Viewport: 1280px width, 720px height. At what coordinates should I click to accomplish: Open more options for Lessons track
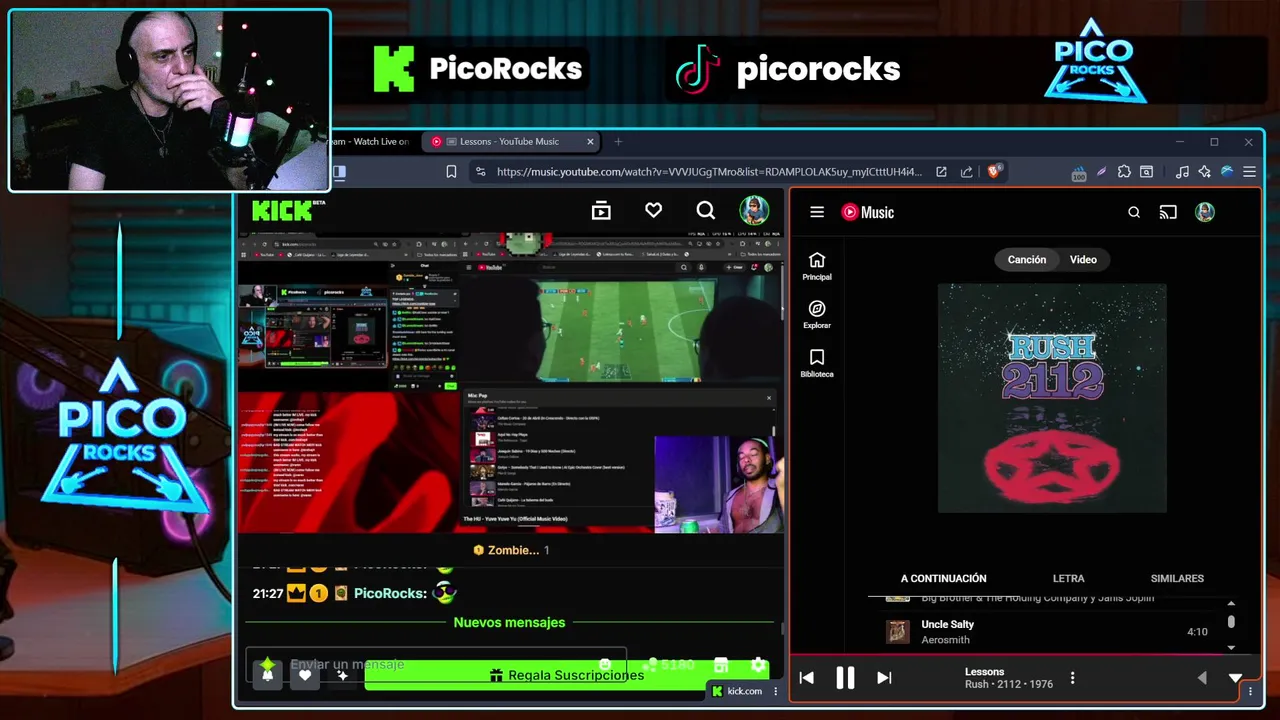pyautogui.click(x=1072, y=678)
